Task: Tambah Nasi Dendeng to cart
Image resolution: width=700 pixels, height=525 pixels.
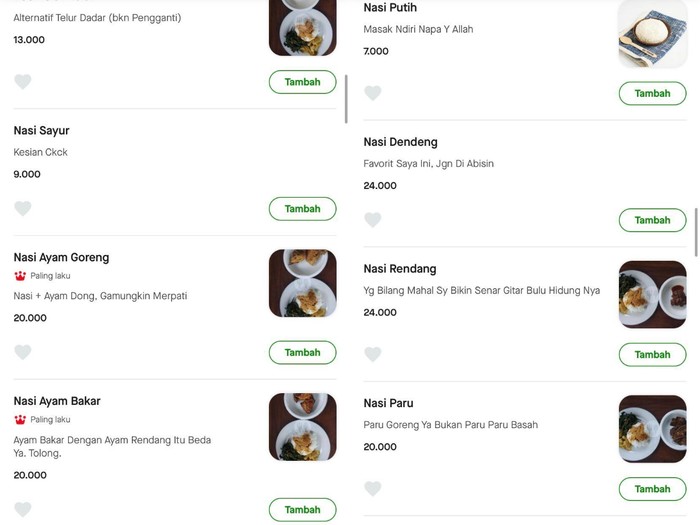Action: tap(652, 220)
